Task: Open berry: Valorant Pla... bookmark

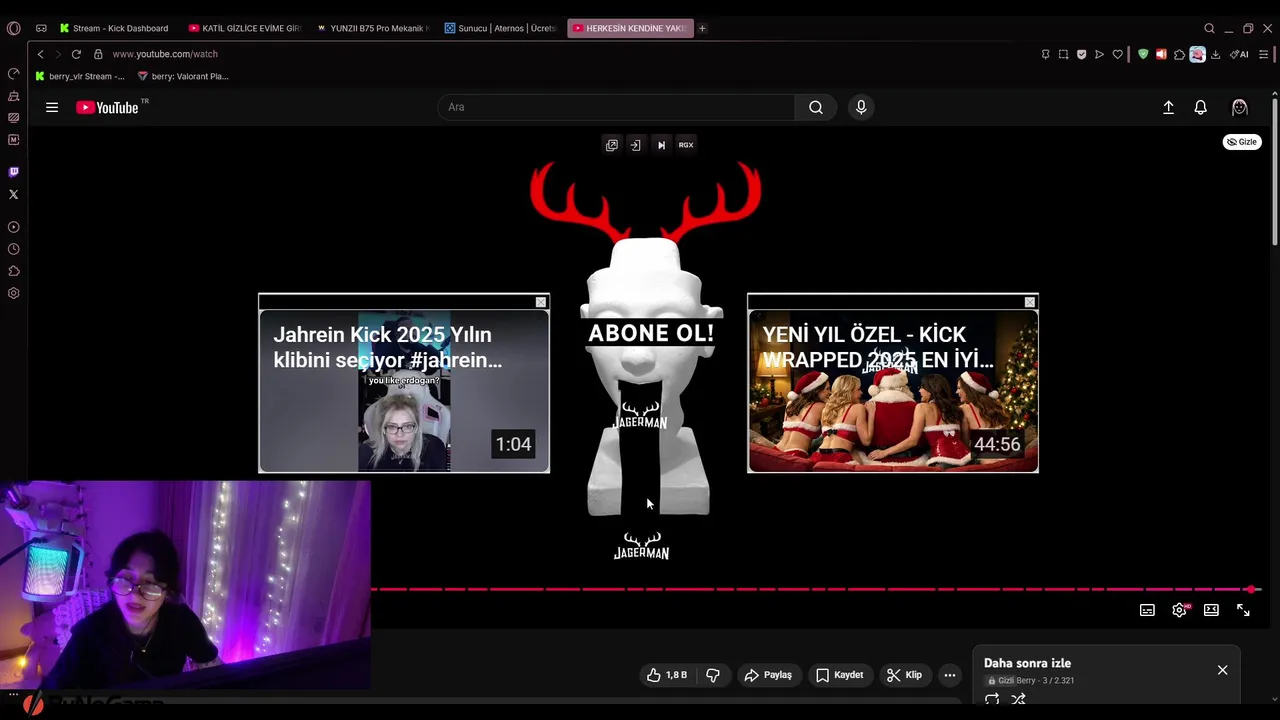Action: [x=183, y=76]
